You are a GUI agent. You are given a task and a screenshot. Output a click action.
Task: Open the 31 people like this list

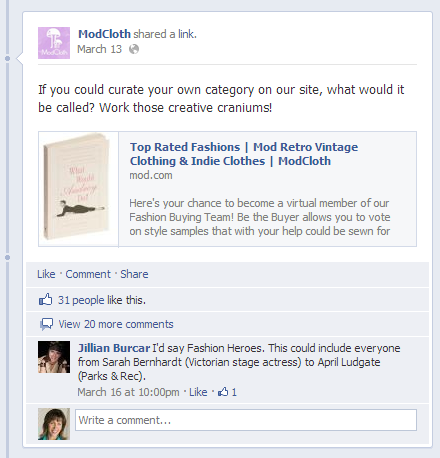102,300
